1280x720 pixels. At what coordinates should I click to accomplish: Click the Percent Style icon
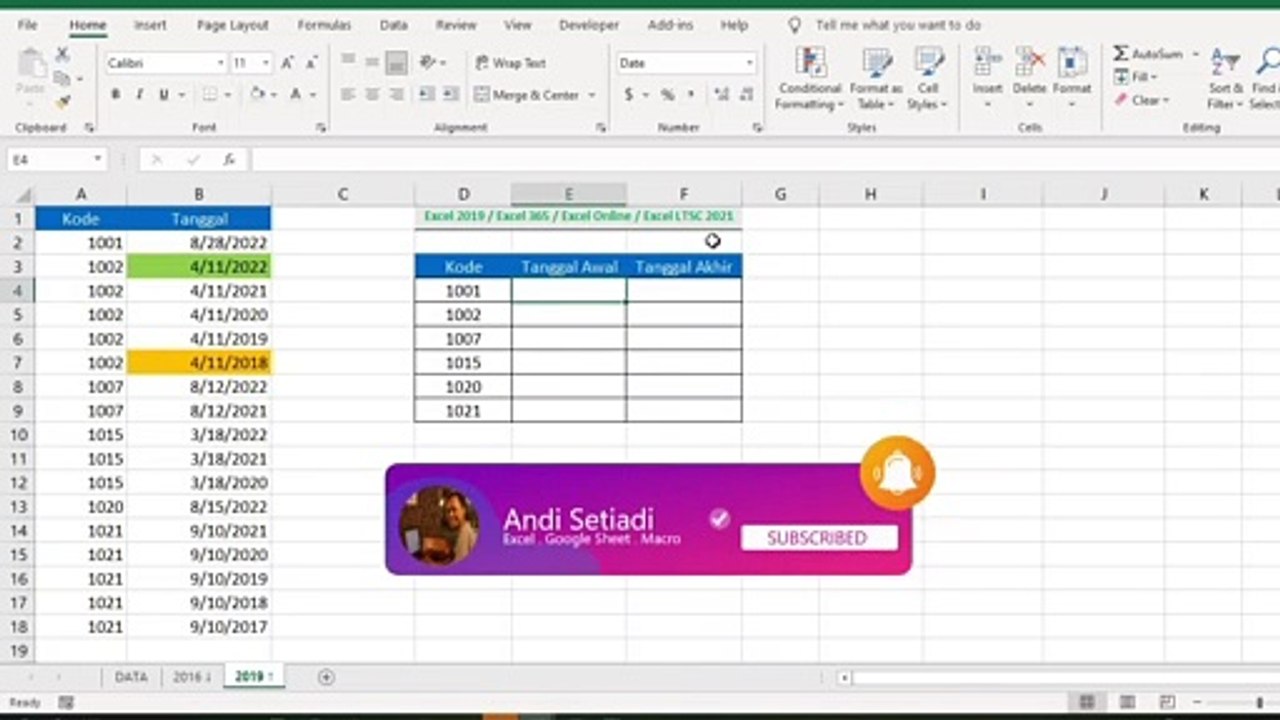coord(667,95)
